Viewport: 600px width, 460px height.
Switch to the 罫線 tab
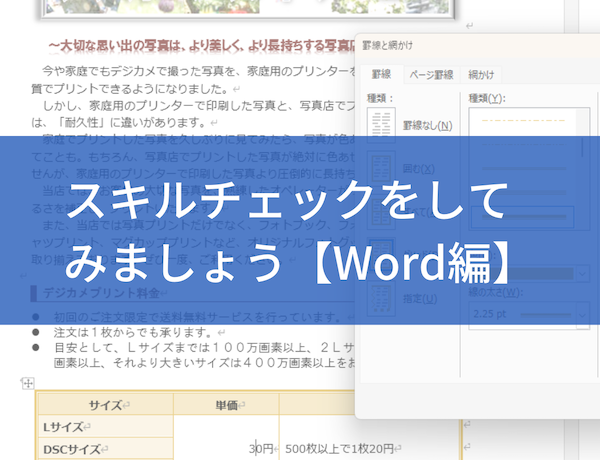[382, 74]
